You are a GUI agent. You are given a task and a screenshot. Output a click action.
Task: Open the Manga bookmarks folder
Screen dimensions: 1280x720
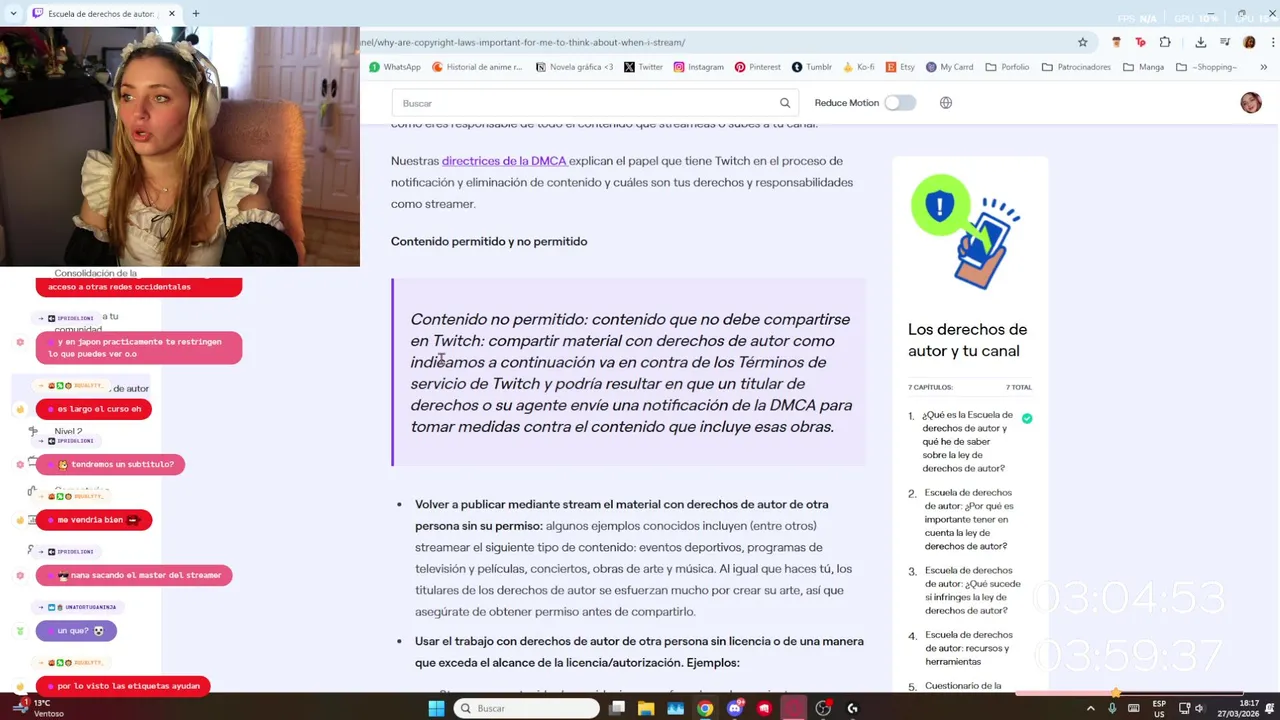tap(1143, 67)
